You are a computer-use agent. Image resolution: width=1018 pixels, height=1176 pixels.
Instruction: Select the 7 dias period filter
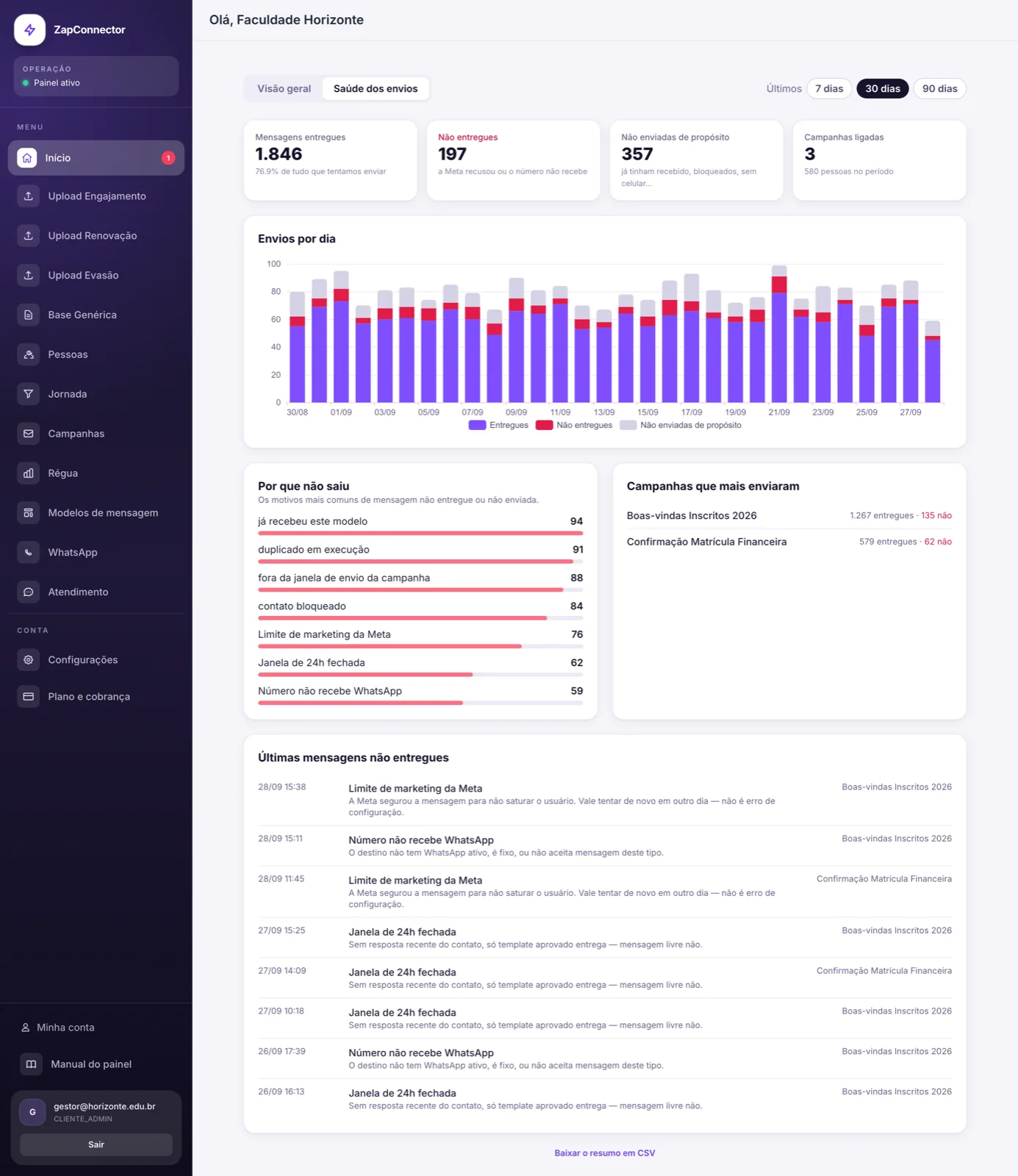coord(829,89)
